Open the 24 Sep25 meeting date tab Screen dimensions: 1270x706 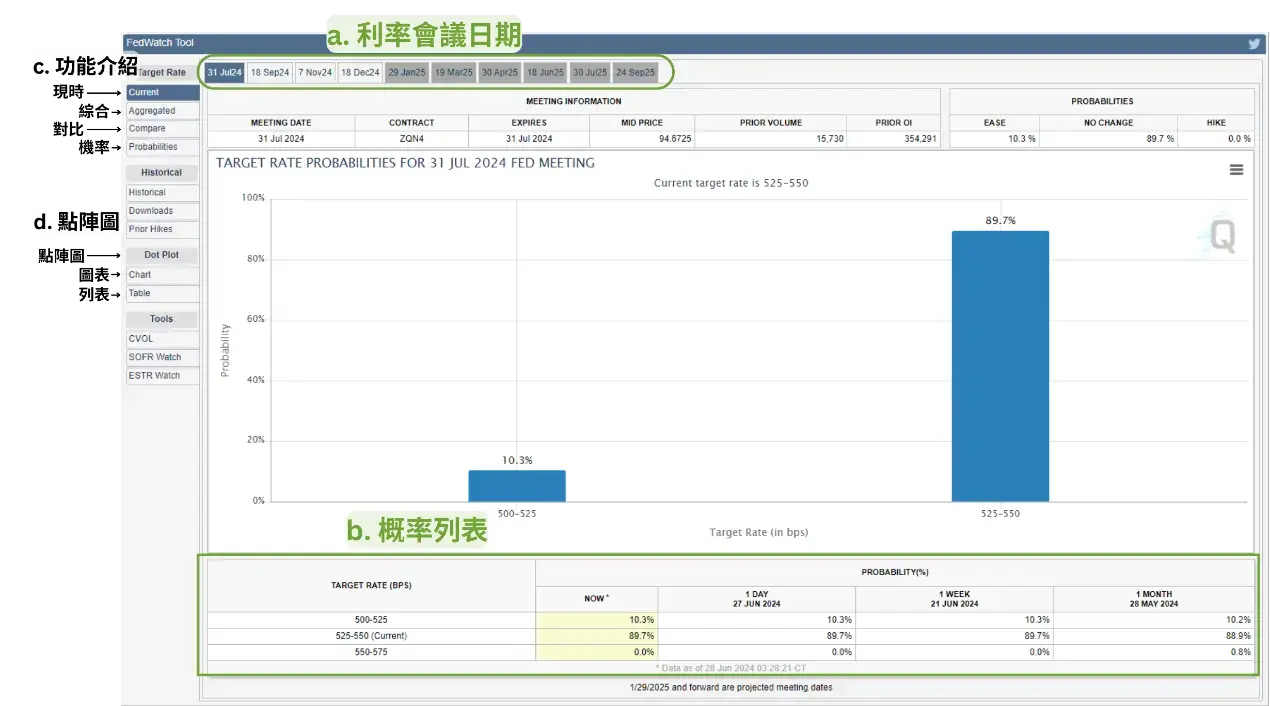click(x=637, y=72)
